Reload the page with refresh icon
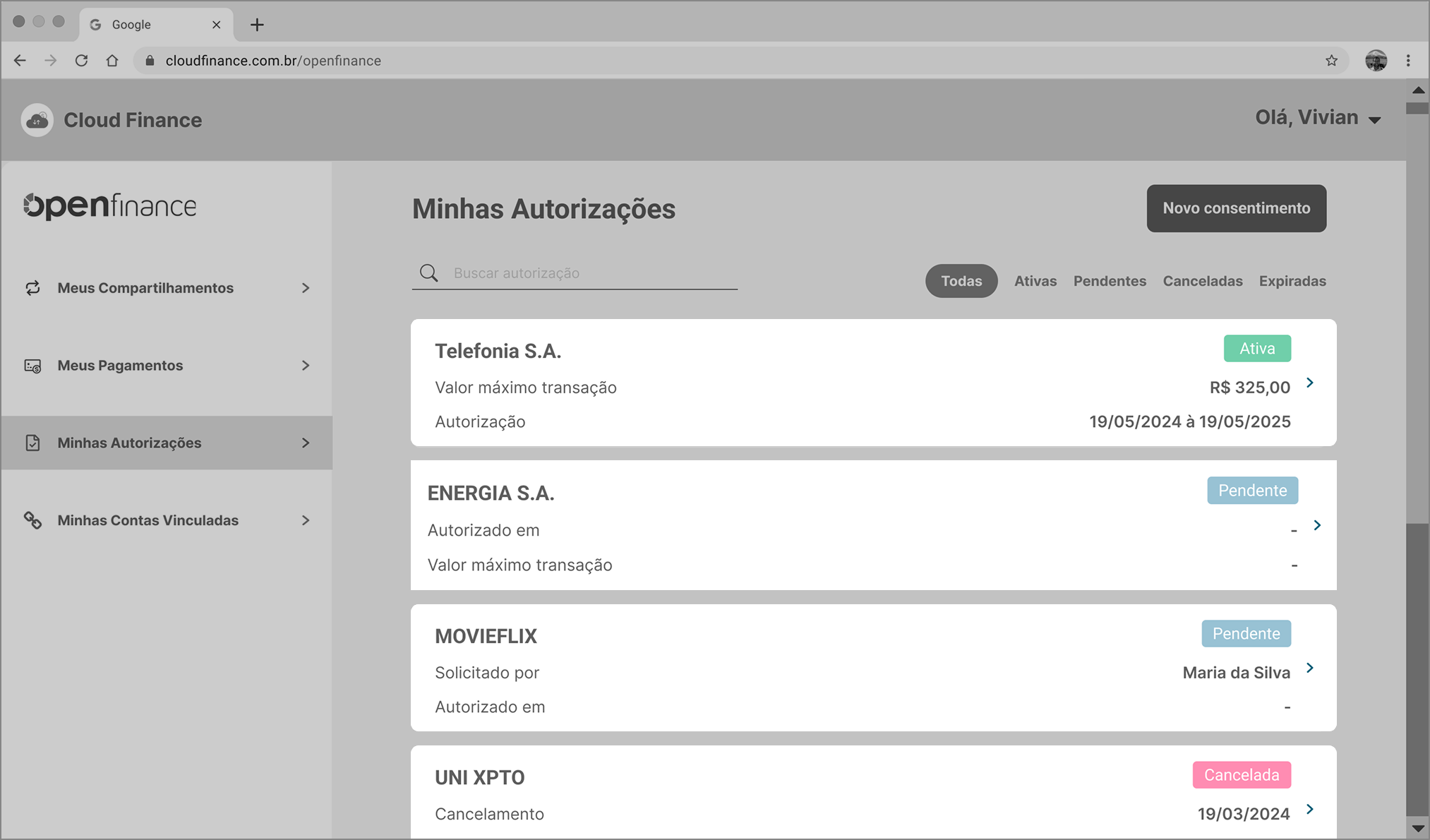 point(82,61)
